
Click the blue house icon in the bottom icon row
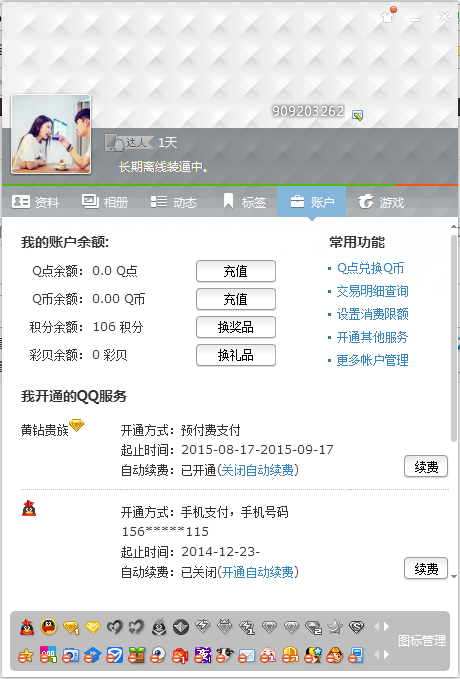[x=93, y=655]
